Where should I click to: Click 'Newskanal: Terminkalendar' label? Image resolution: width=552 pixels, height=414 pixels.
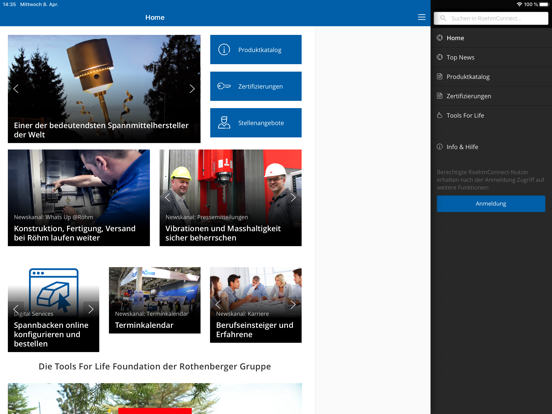[151, 314]
